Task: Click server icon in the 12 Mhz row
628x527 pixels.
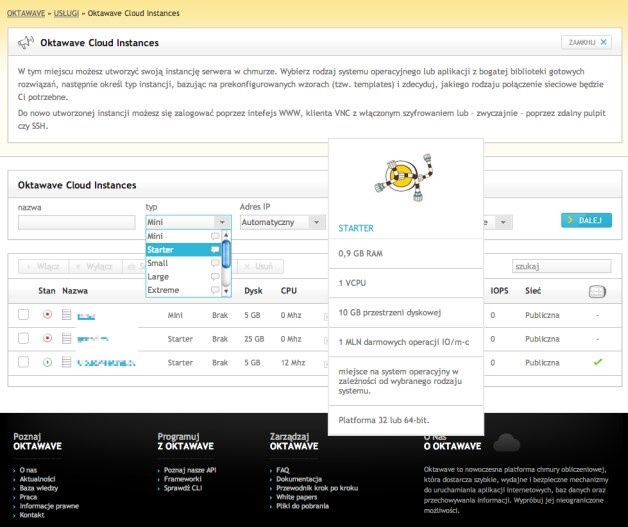Action: 66,362
